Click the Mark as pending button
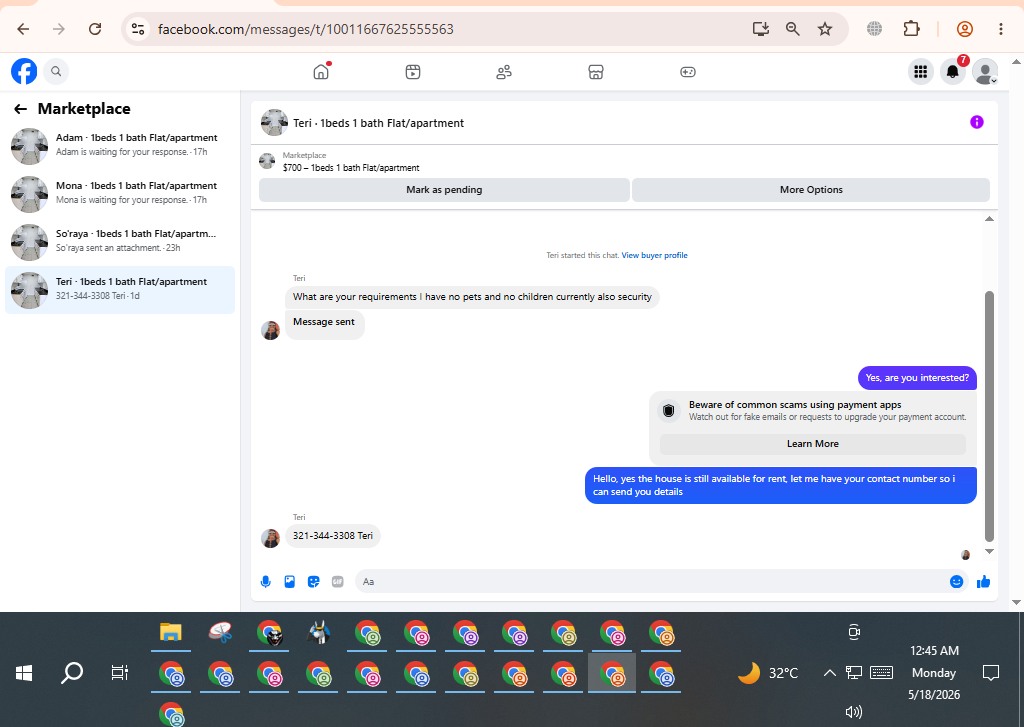Screen dimensions: 1024x727 pos(444,189)
